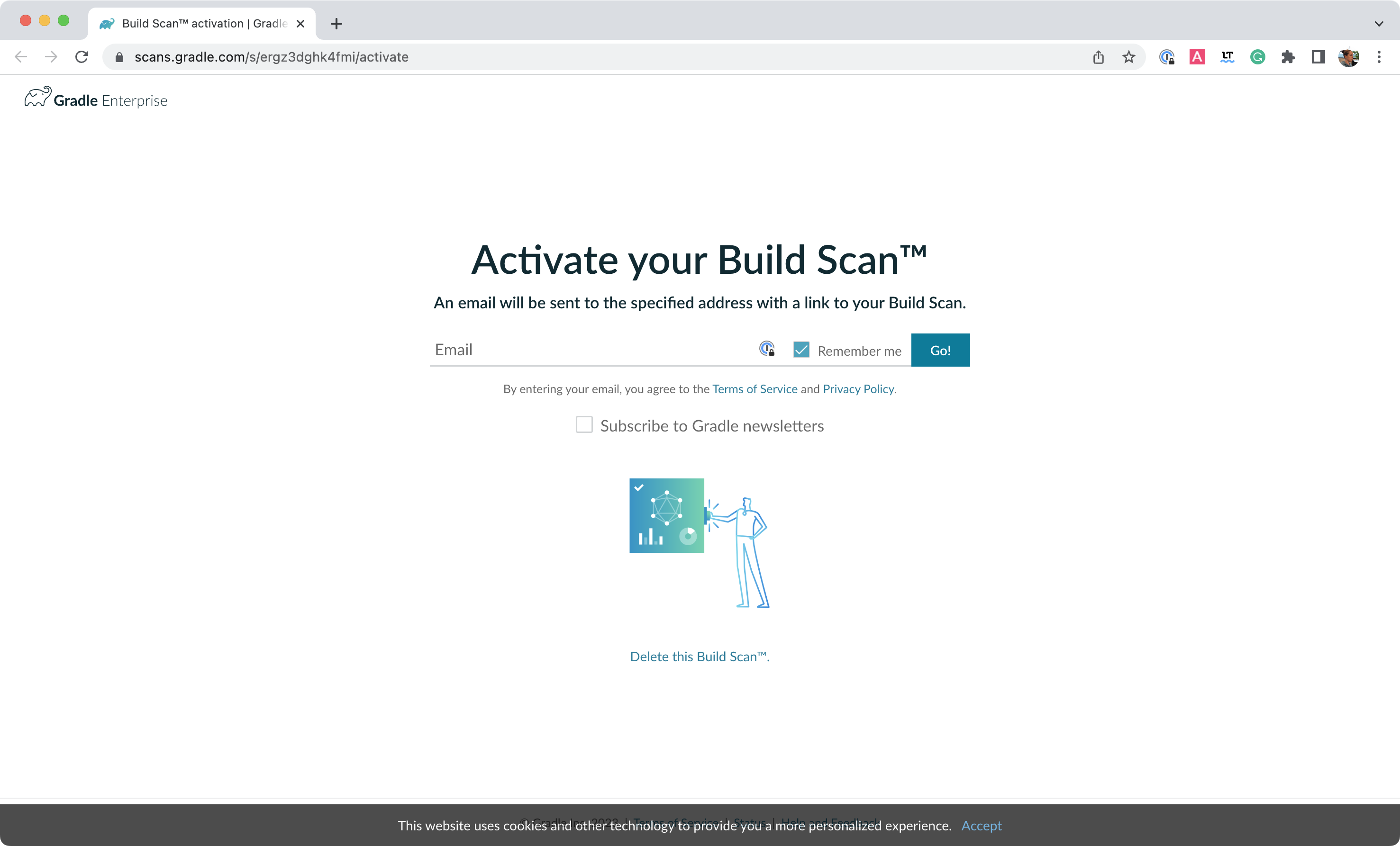Click the green window zoom button
Image resolution: width=1400 pixels, height=846 pixels.
coord(64,20)
